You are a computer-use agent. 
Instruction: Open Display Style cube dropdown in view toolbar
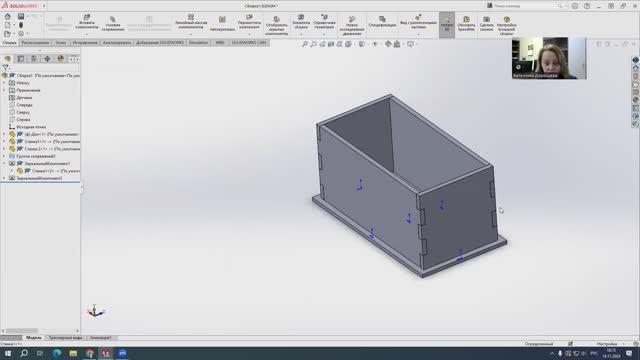[362, 44]
